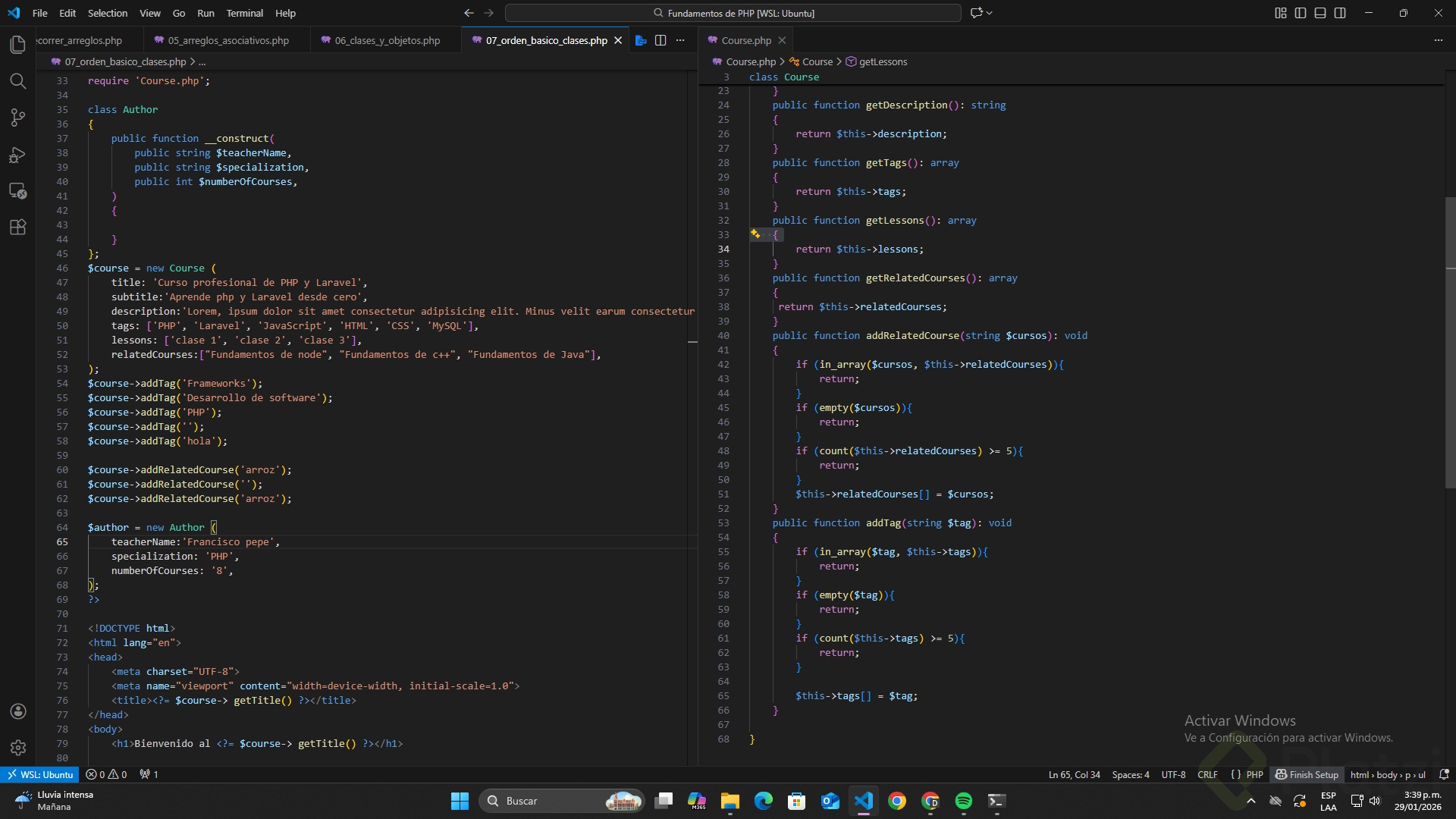
Task: Click the split editor right icon
Action: coord(661,40)
